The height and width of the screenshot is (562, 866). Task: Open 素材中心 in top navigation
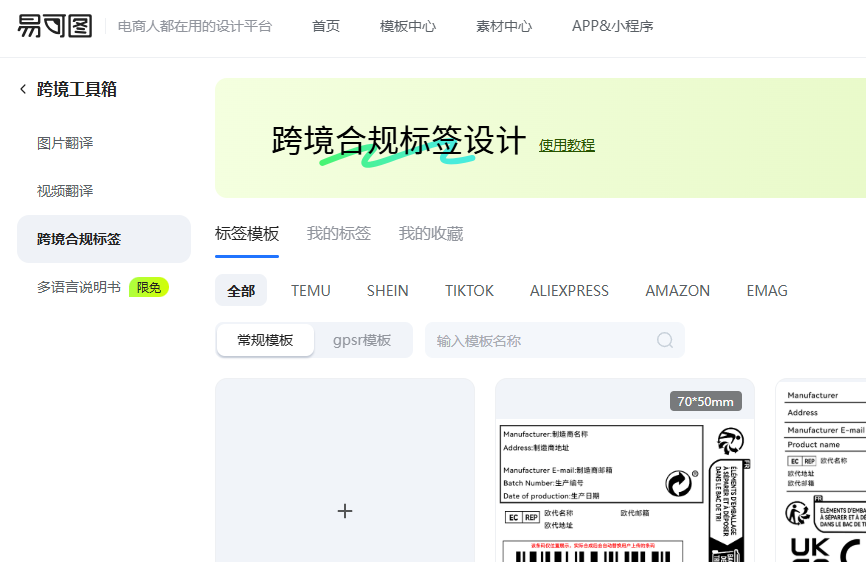coord(504,26)
